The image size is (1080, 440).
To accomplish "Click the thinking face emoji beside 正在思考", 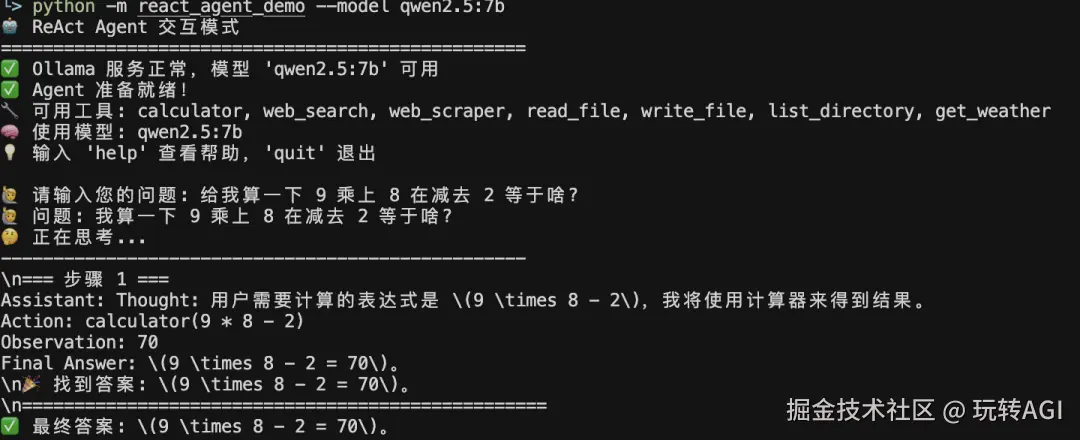I will click(x=10, y=238).
